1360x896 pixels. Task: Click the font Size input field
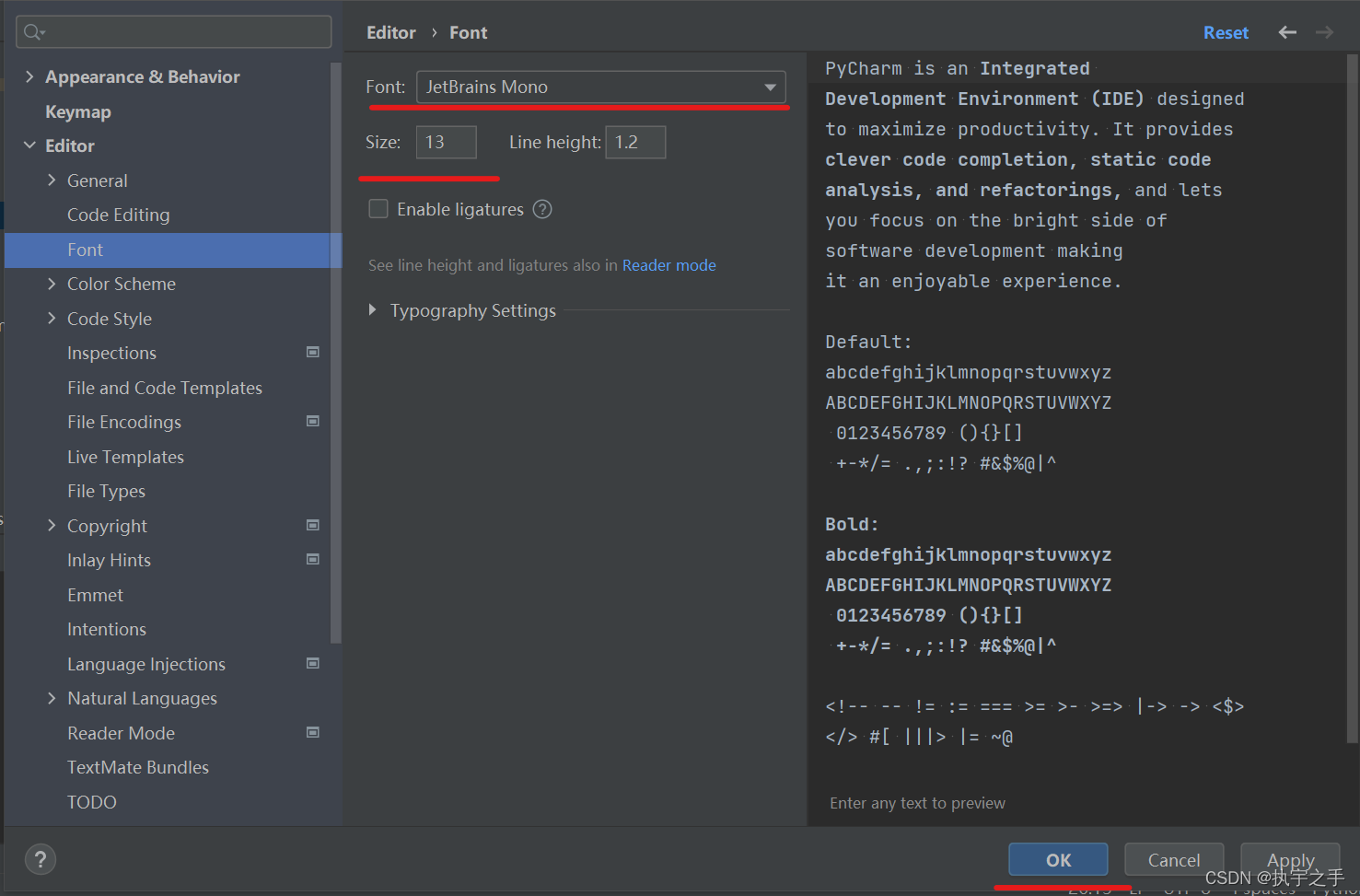point(447,142)
